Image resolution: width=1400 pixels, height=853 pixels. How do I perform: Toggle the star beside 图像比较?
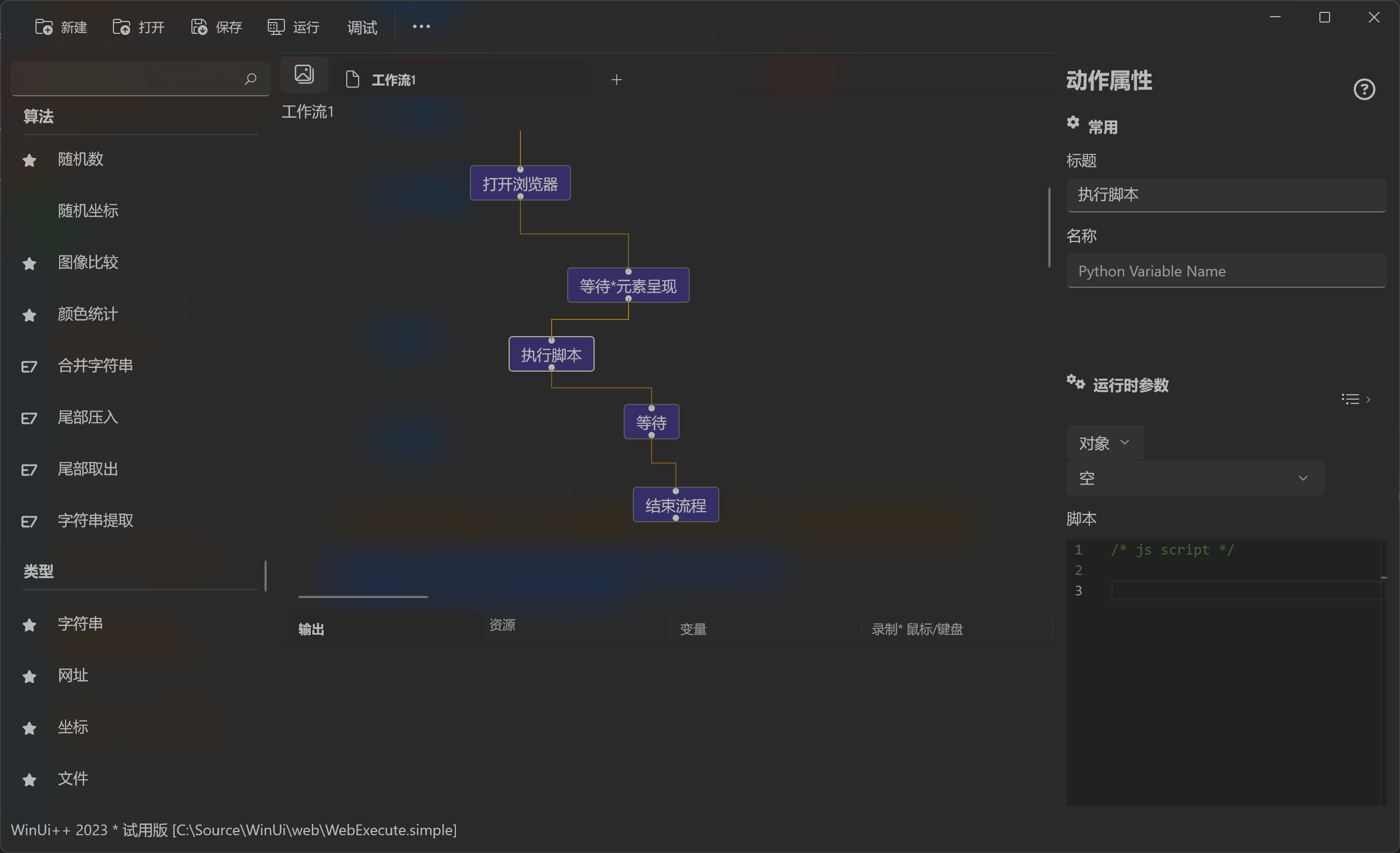[30, 264]
